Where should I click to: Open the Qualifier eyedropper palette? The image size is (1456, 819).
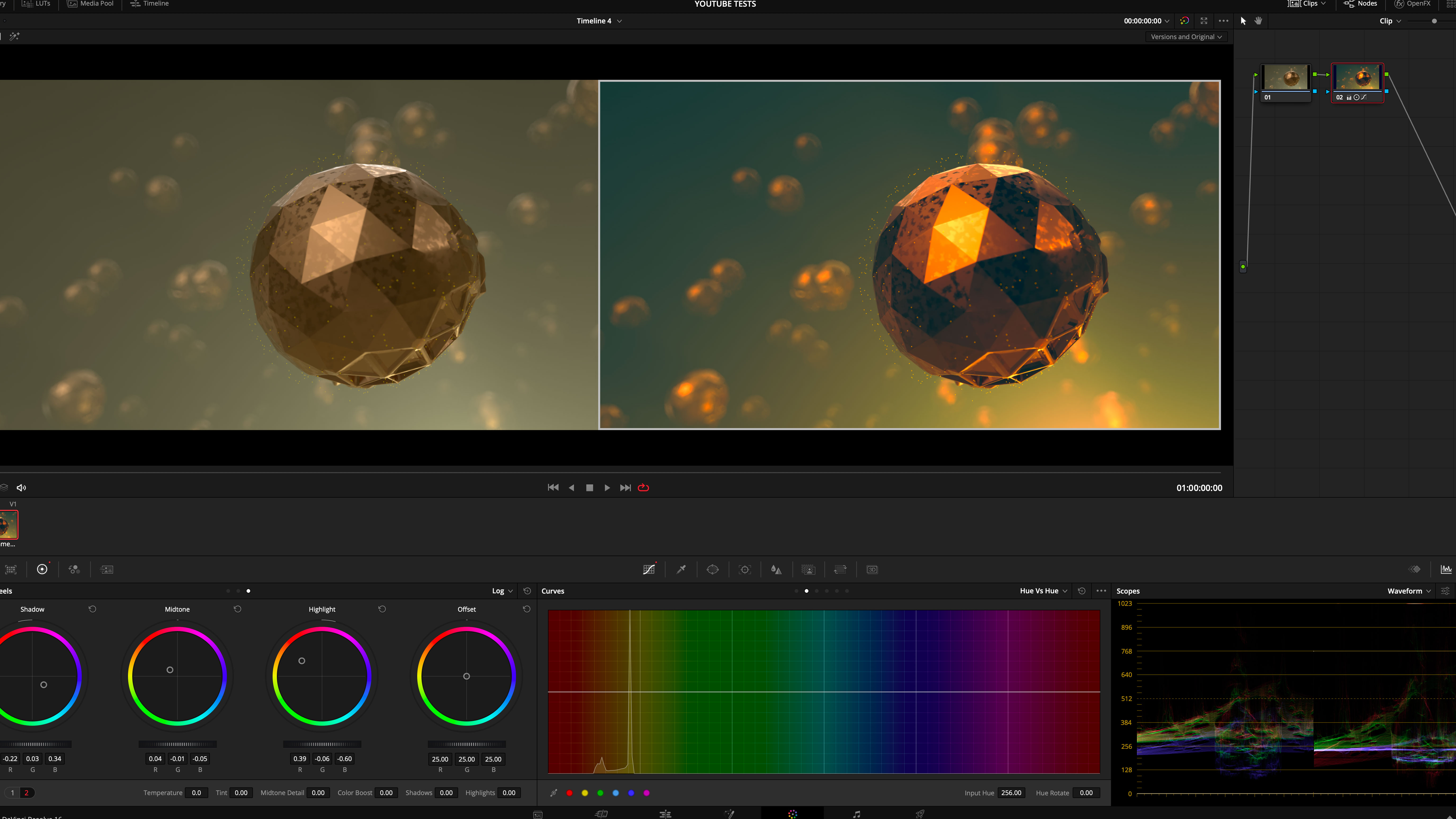pyautogui.click(x=681, y=569)
